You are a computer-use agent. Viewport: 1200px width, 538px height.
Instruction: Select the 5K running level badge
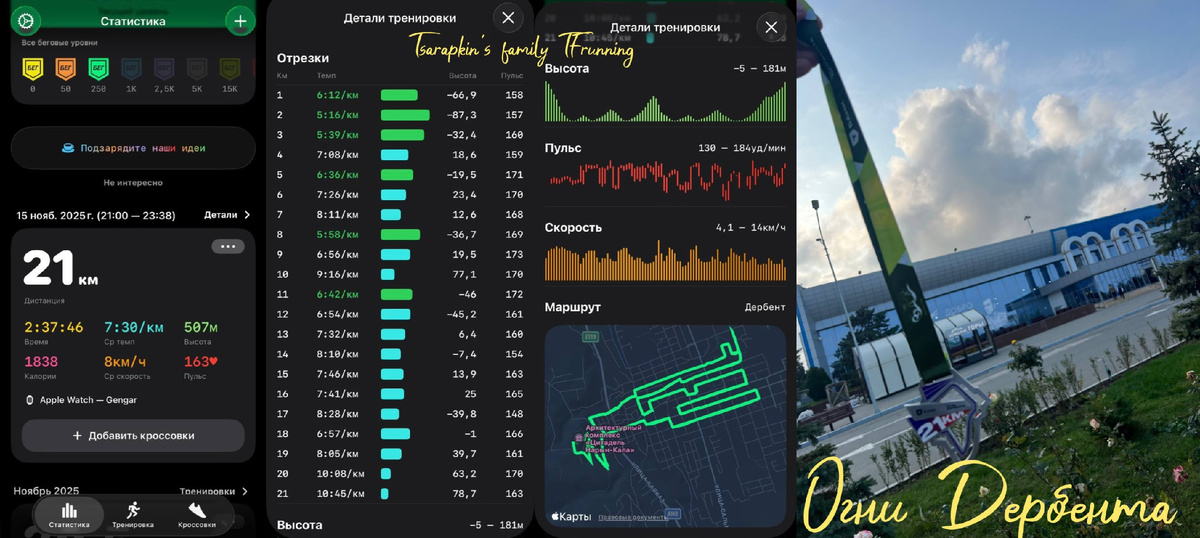coord(197,69)
